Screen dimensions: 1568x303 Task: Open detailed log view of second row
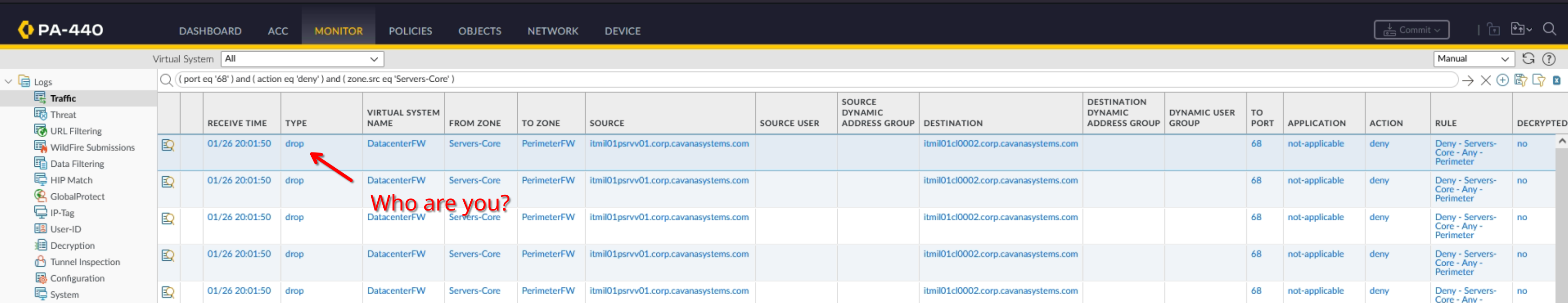168,182
